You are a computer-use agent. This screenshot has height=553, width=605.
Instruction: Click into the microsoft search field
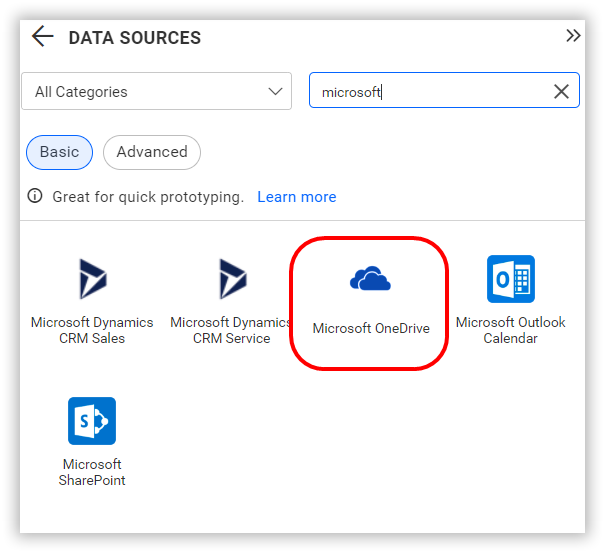pyautogui.click(x=444, y=90)
